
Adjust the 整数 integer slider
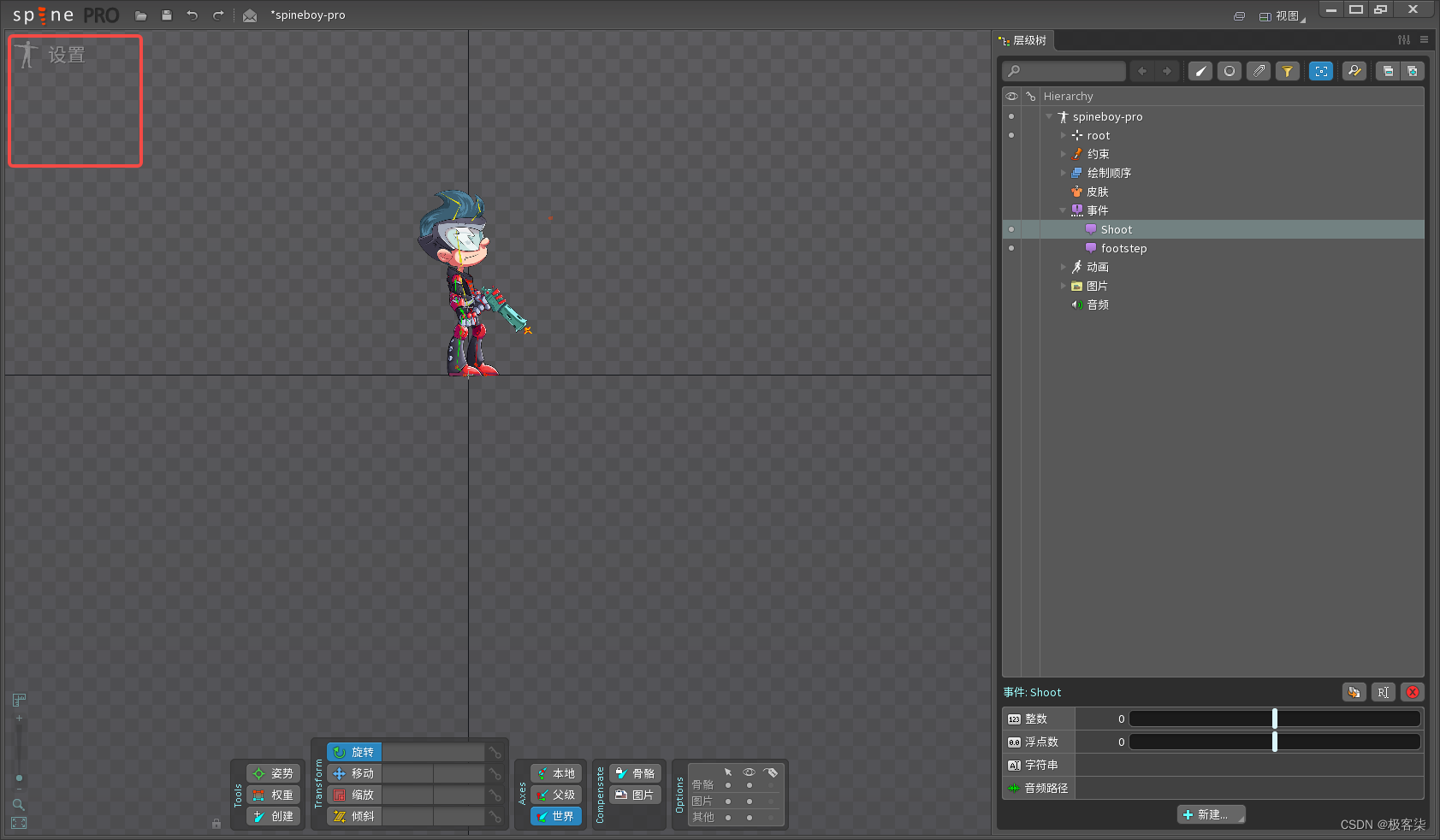(1275, 719)
